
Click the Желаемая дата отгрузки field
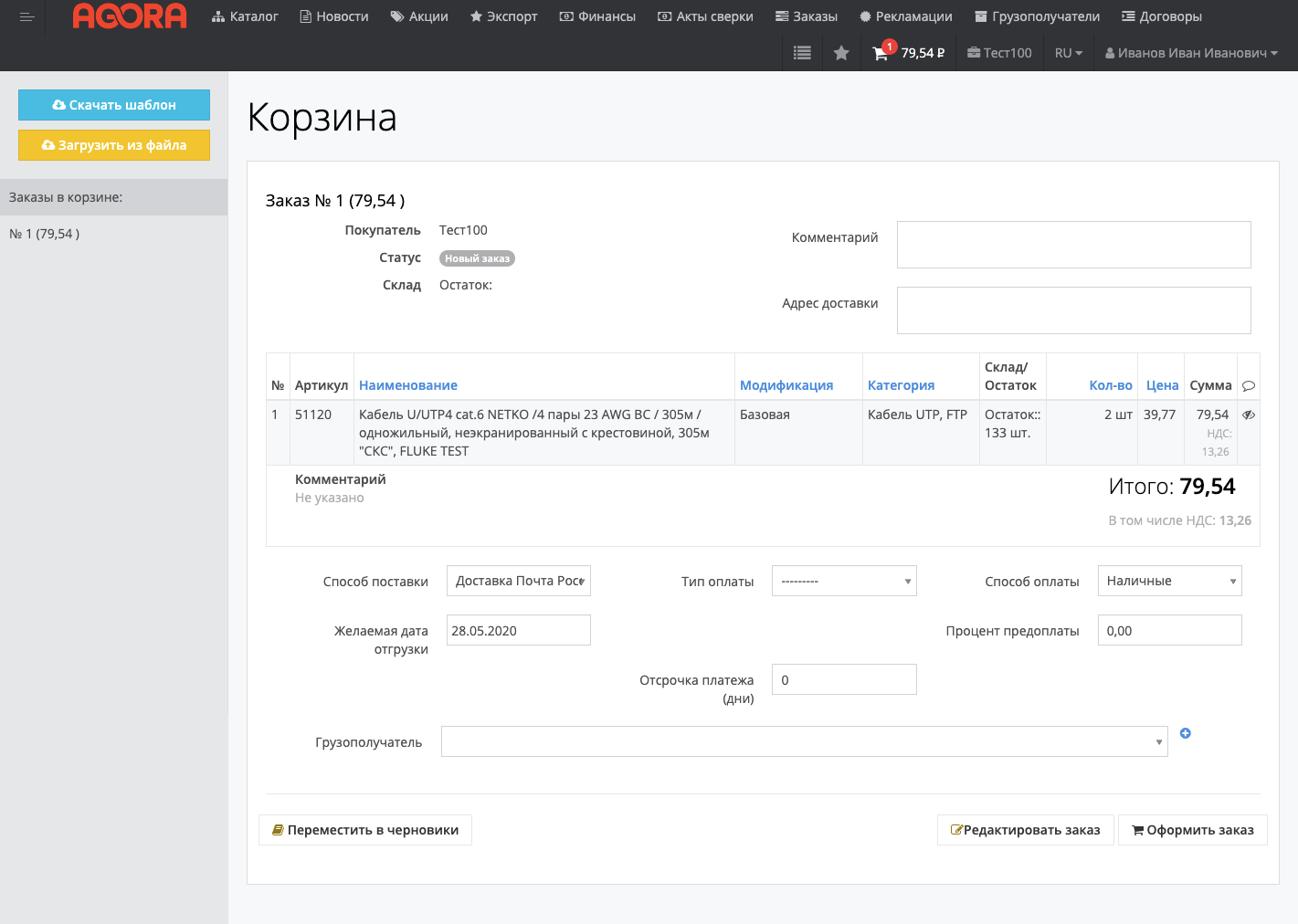(518, 630)
